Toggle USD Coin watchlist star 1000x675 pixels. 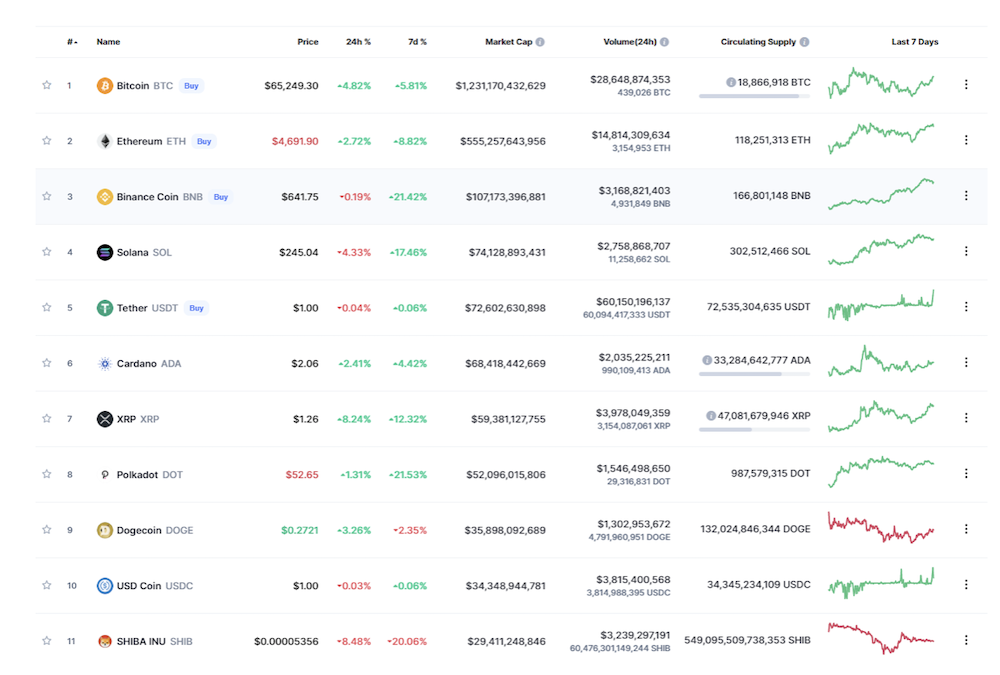[x=47, y=585]
